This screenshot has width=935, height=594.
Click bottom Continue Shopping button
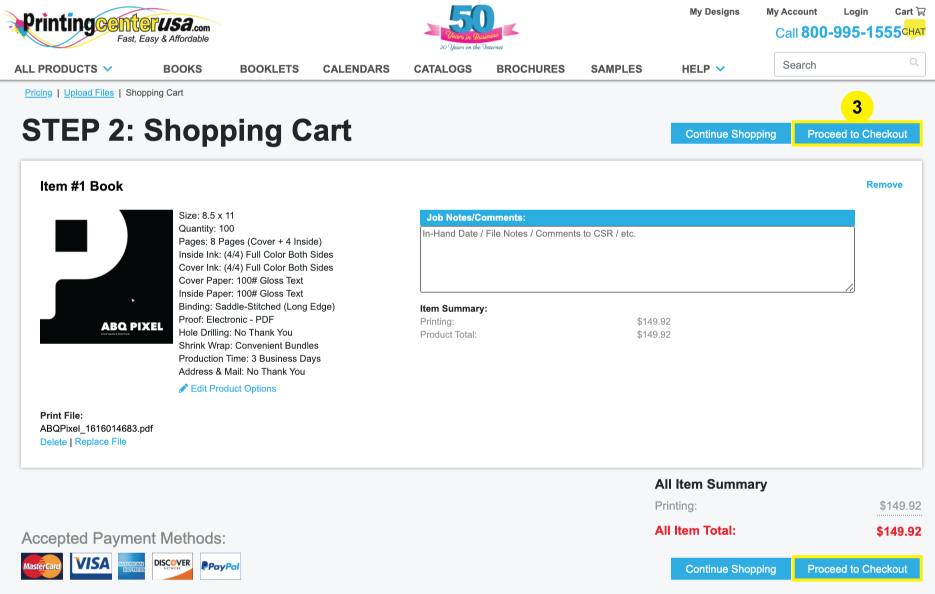[730, 569]
